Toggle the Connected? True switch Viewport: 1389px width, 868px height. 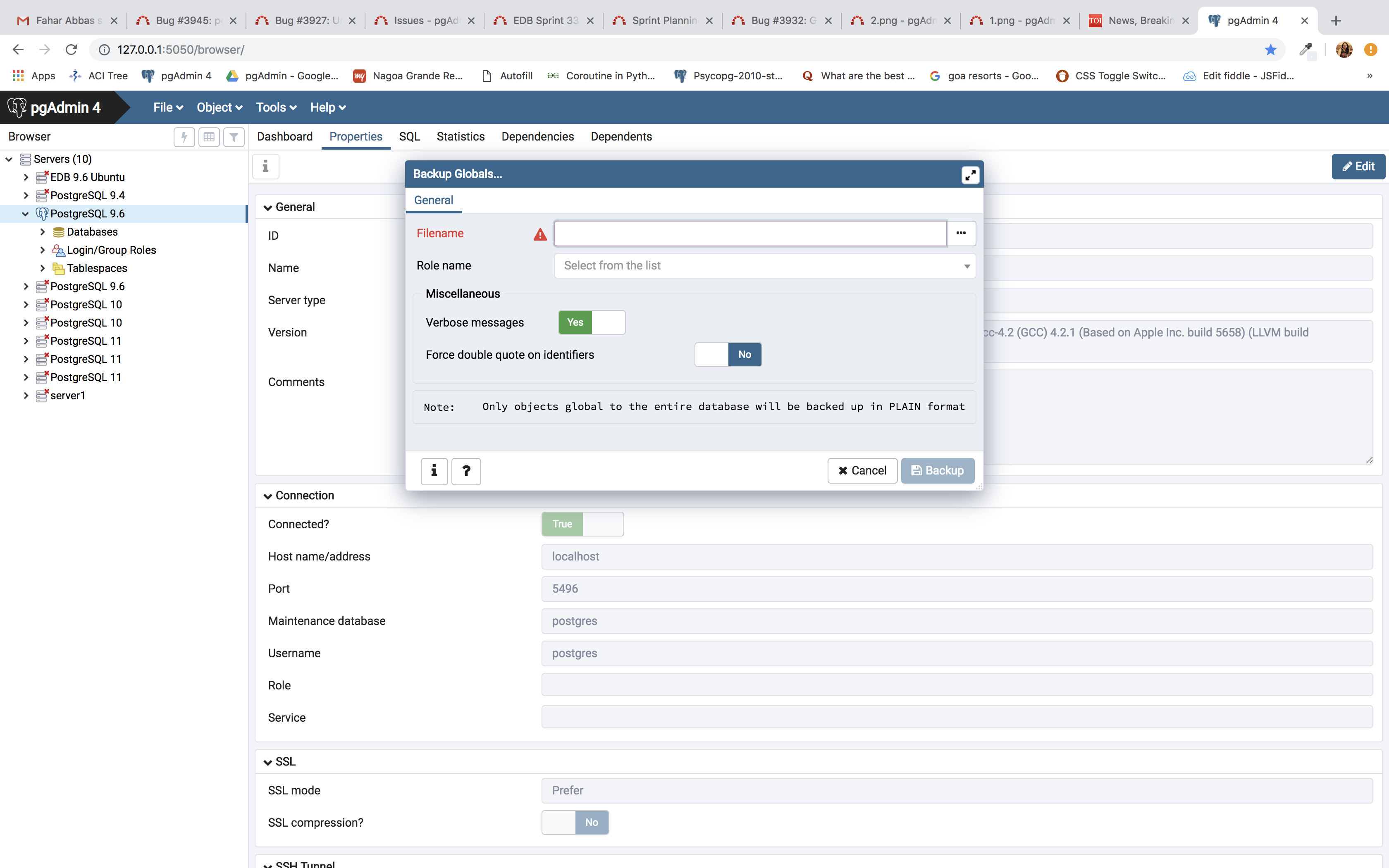[582, 524]
